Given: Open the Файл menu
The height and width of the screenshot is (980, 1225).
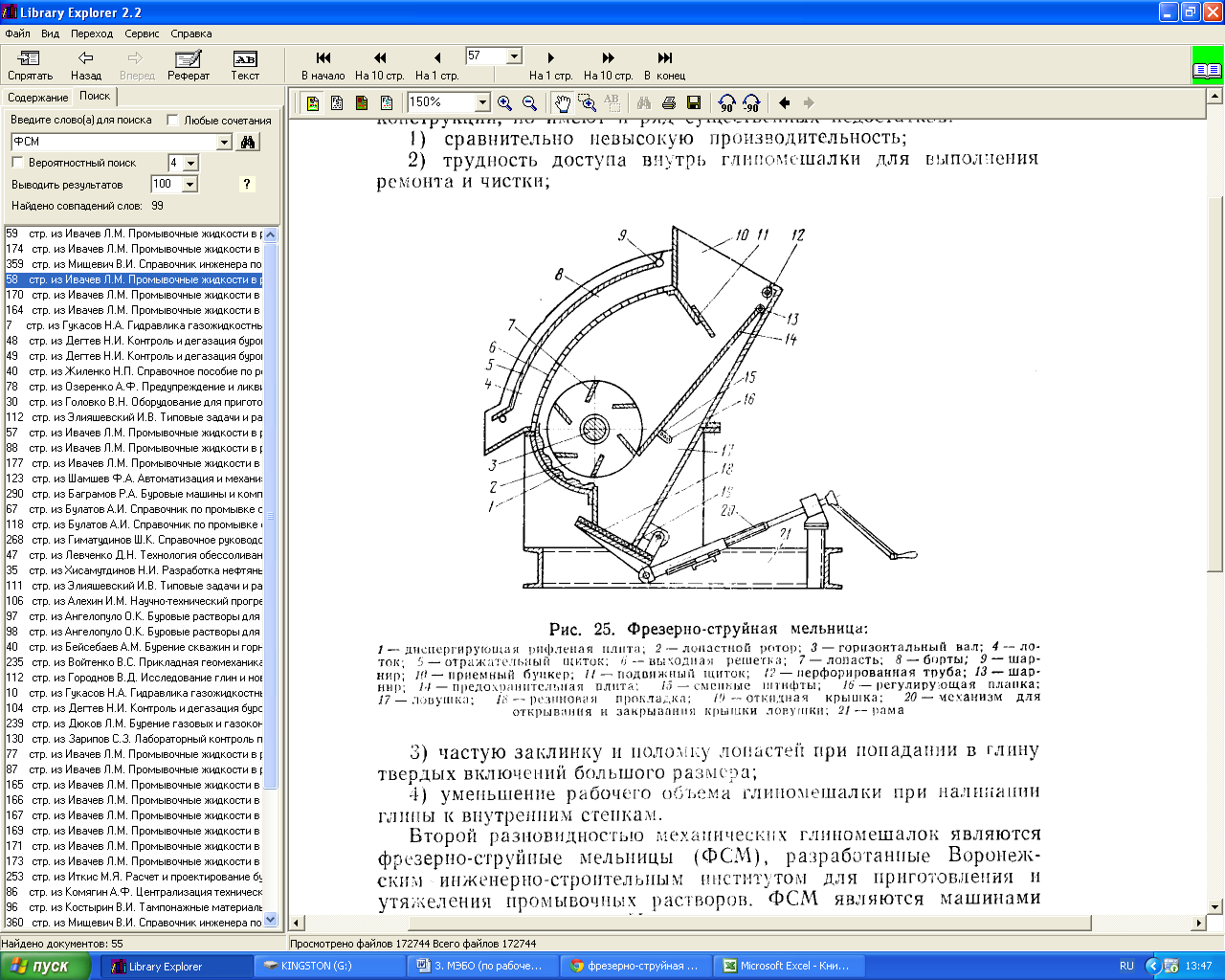Looking at the screenshot, I should [17, 33].
